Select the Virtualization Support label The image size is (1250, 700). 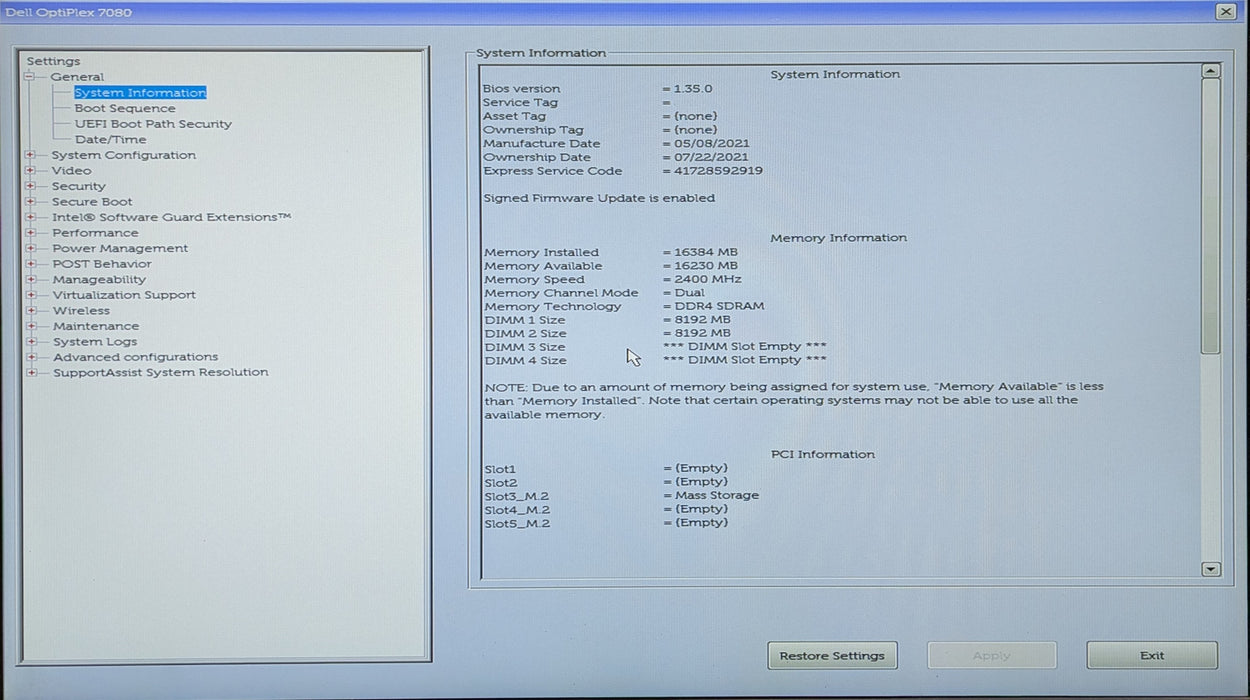tap(124, 295)
